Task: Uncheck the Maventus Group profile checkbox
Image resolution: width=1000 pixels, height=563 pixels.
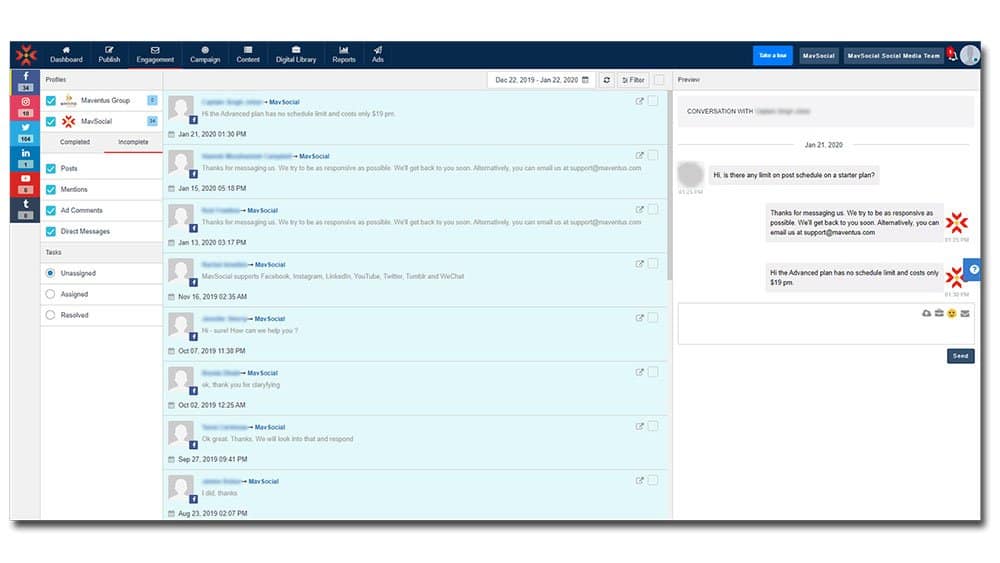Action: coord(51,100)
